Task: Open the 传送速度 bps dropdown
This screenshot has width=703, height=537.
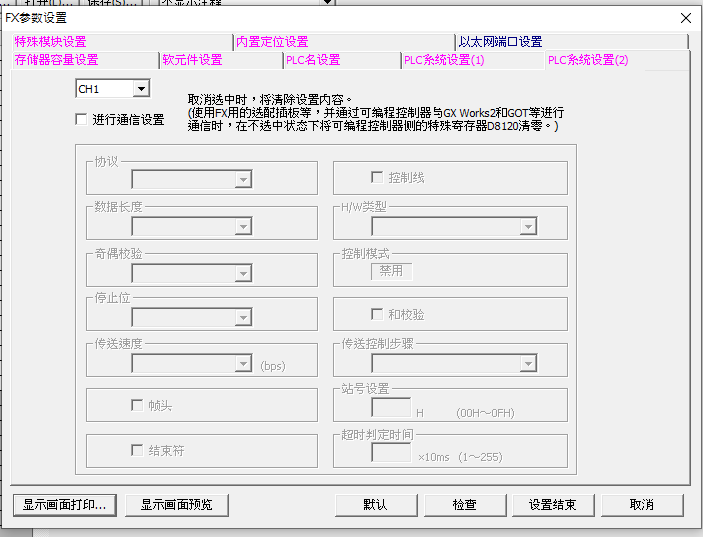Action: point(241,364)
